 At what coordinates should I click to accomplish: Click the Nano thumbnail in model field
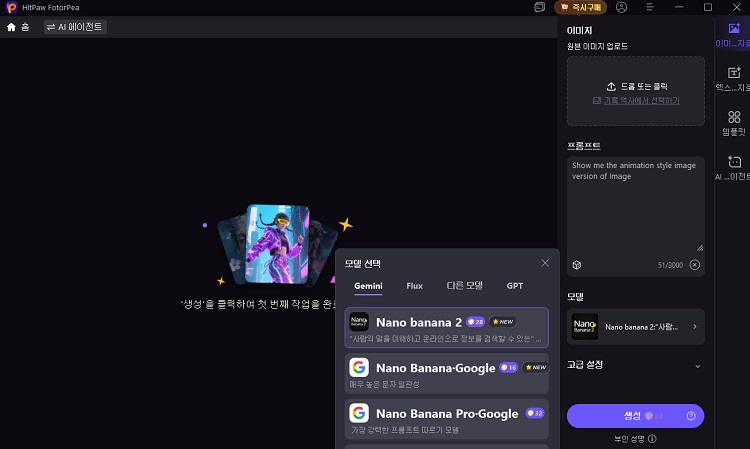585,327
